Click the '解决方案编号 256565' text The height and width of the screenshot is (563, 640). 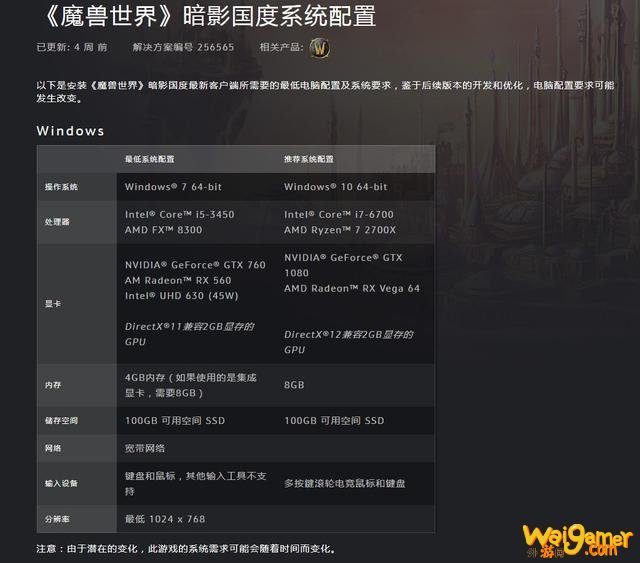pos(183,47)
